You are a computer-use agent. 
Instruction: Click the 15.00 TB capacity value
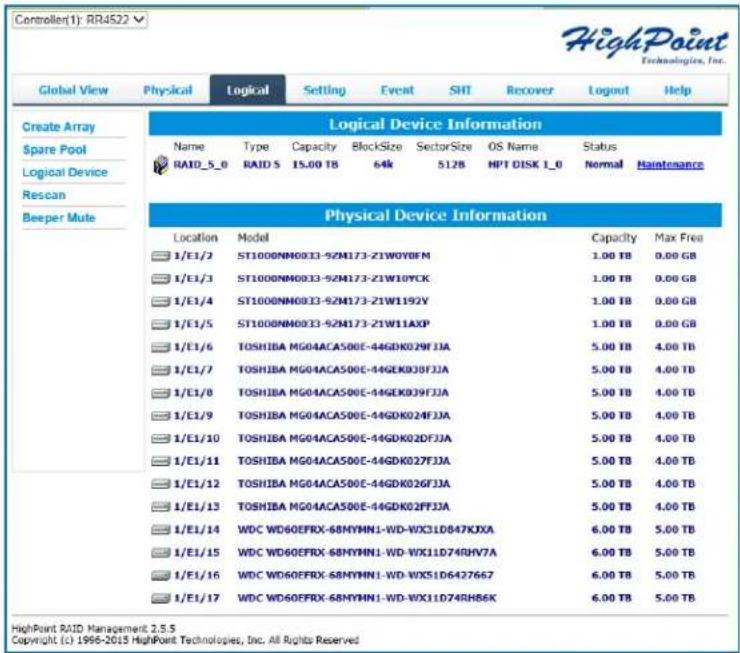point(315,164)
